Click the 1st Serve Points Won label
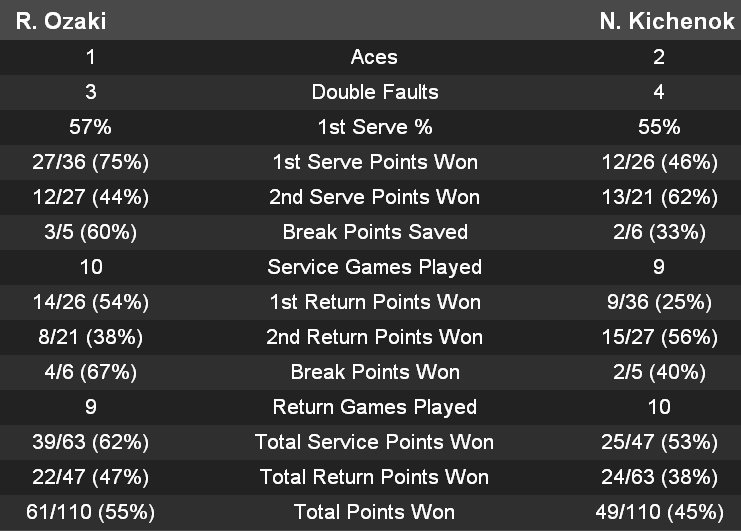 (374, 162)
